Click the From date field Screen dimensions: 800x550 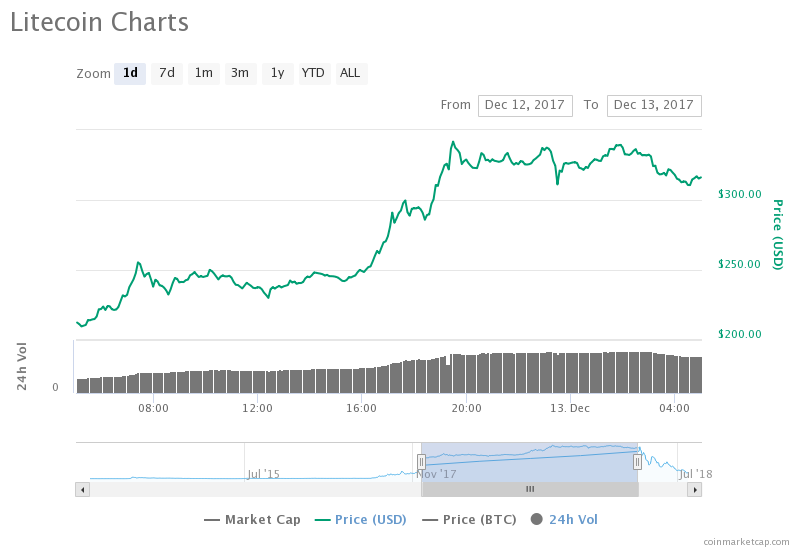click(x=525, y=105)
